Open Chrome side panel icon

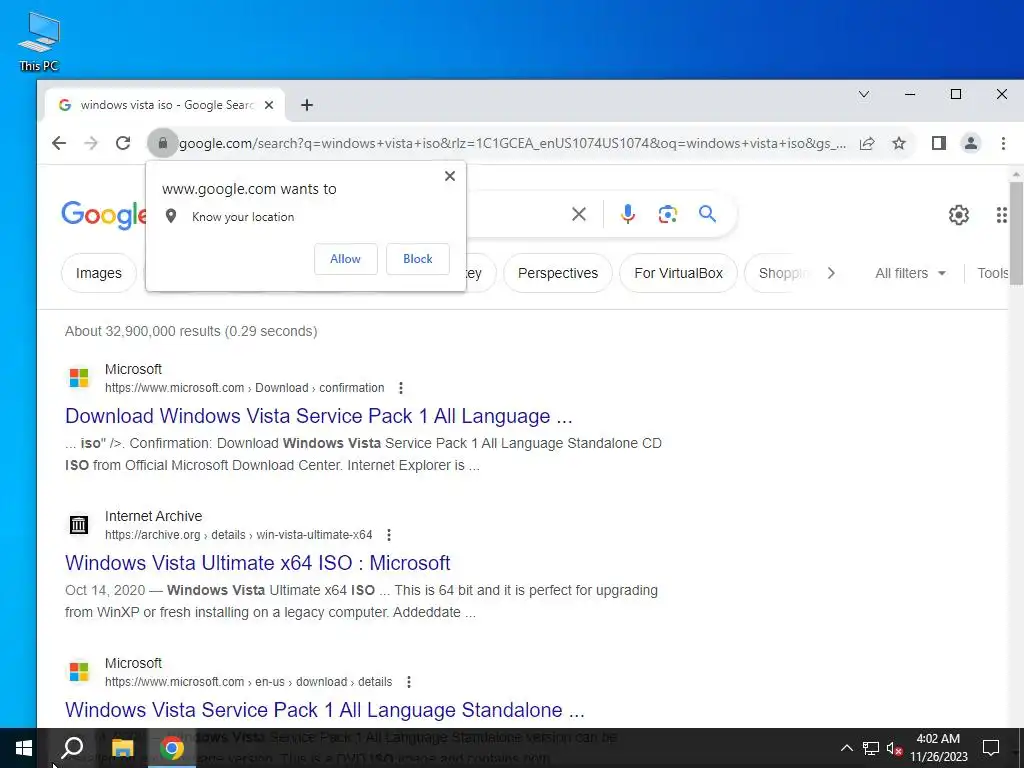[938, 143]
